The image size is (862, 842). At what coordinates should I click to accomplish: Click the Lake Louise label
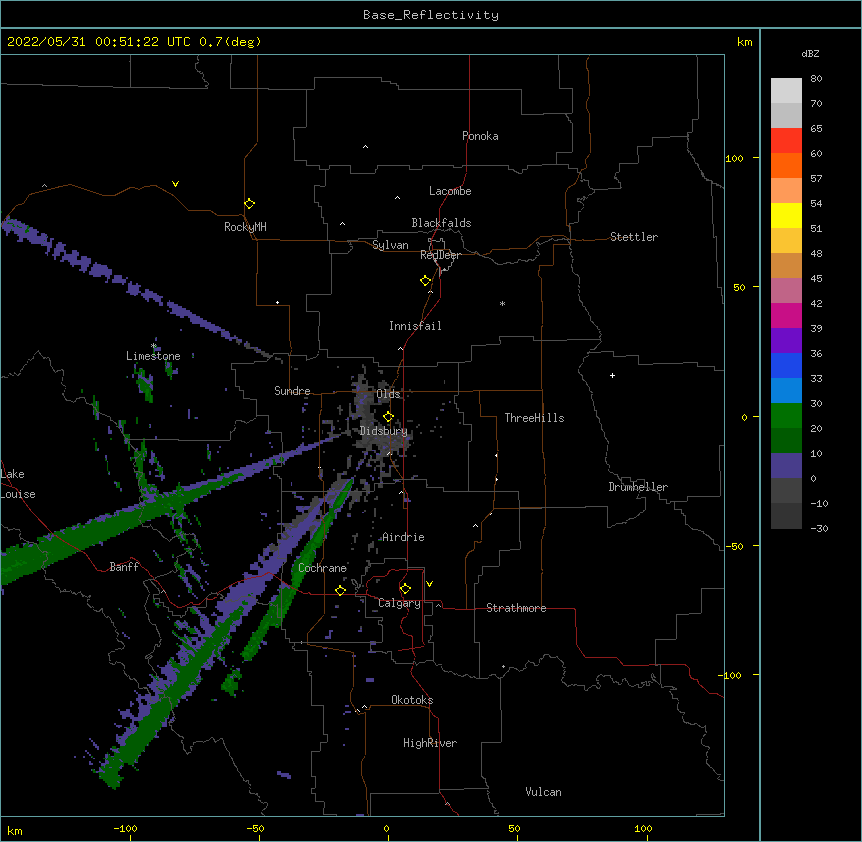click(18, 484)
